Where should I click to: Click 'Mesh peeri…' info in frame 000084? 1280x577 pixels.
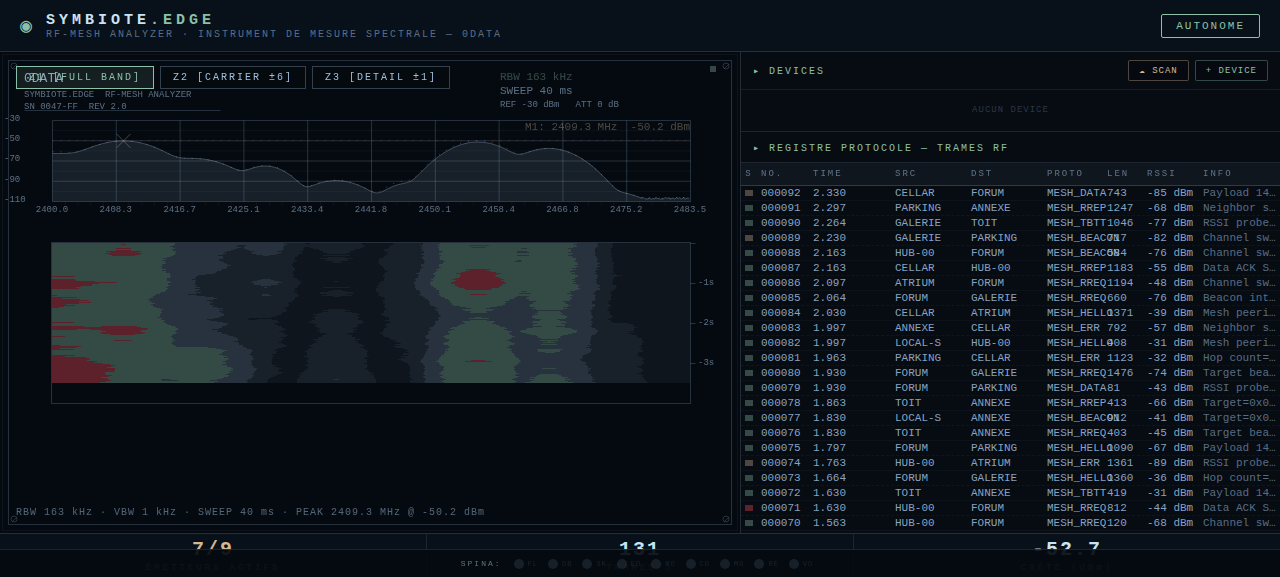tap(1239, 313)
